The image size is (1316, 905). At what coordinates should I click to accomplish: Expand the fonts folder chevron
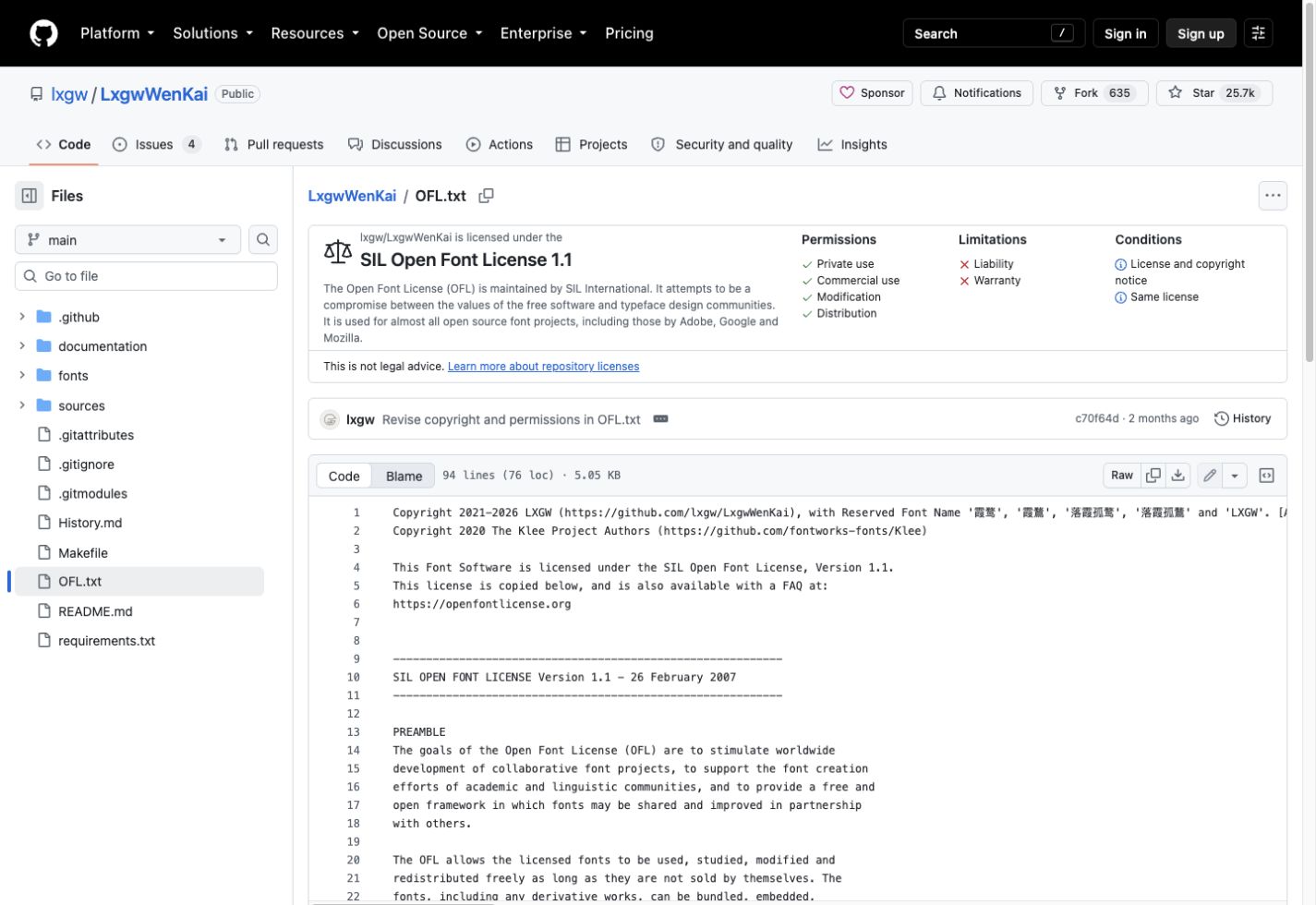(22, 376)
